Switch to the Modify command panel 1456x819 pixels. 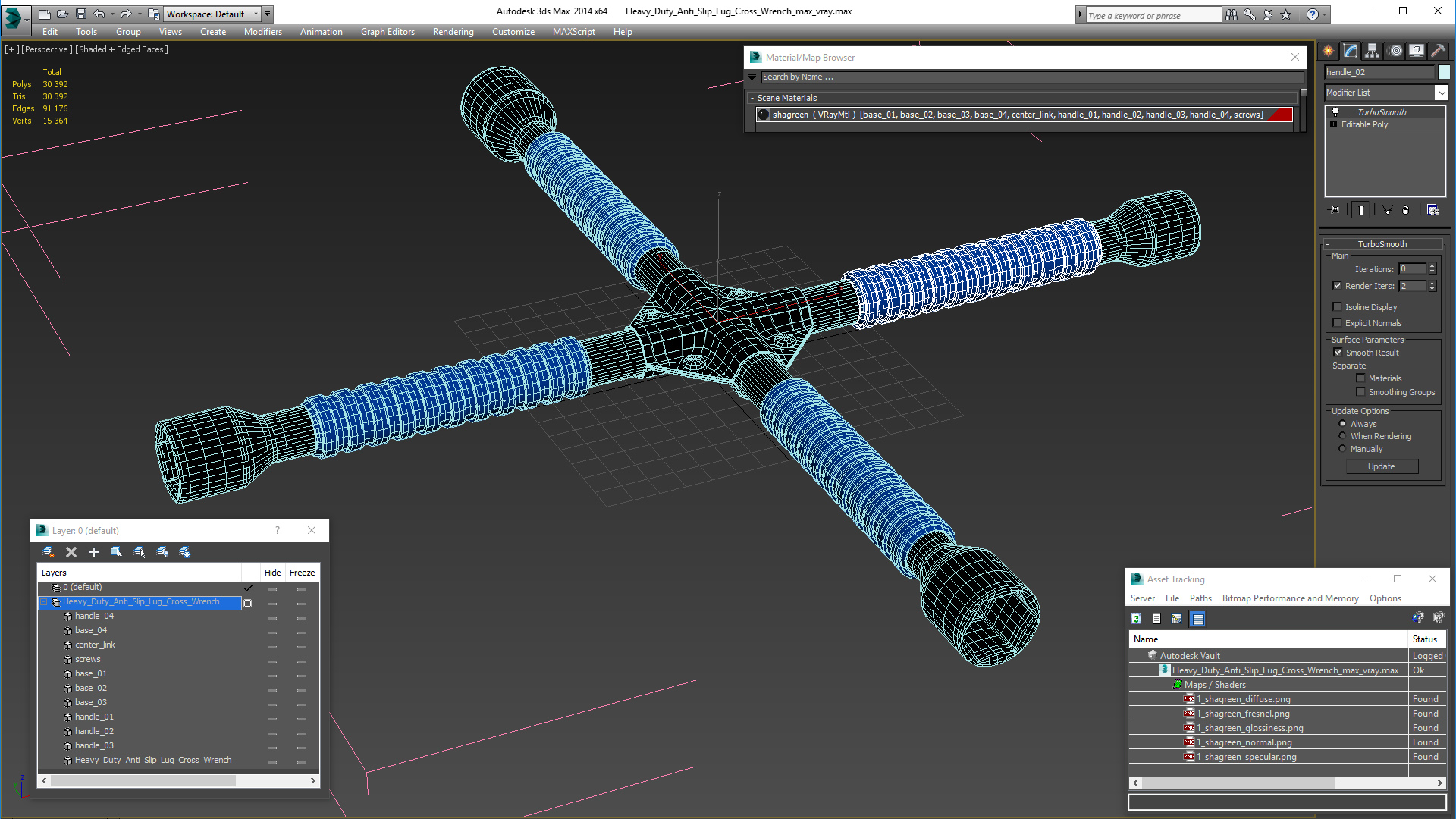pos(1351,51)
